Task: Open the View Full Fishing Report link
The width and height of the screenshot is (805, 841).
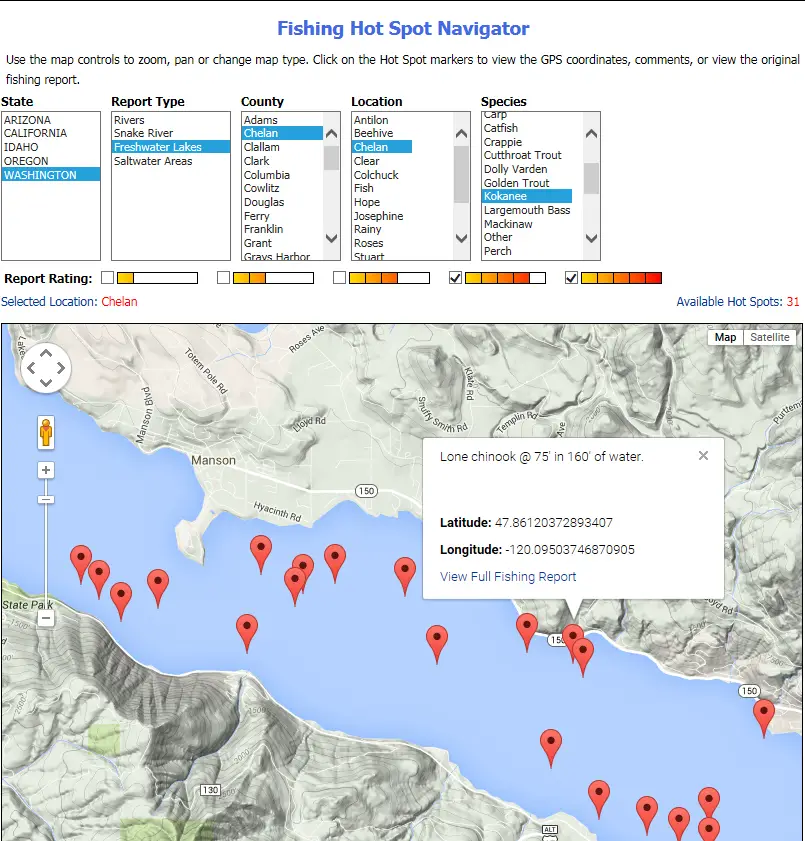Action: coord(508,576)
